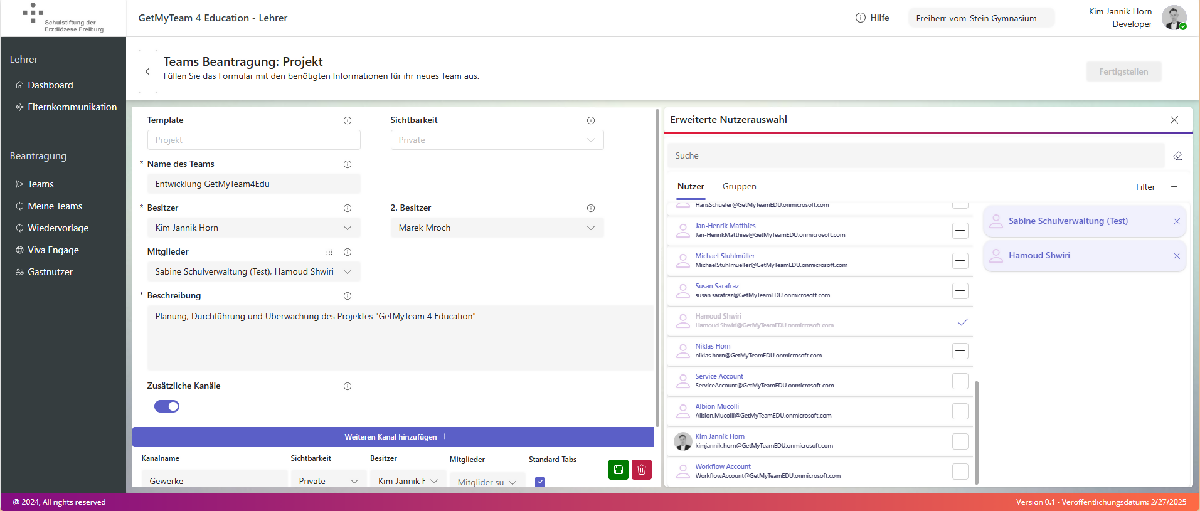
Task: Open the channel row Sichtbarkeit dropdown
Action: 328,481
